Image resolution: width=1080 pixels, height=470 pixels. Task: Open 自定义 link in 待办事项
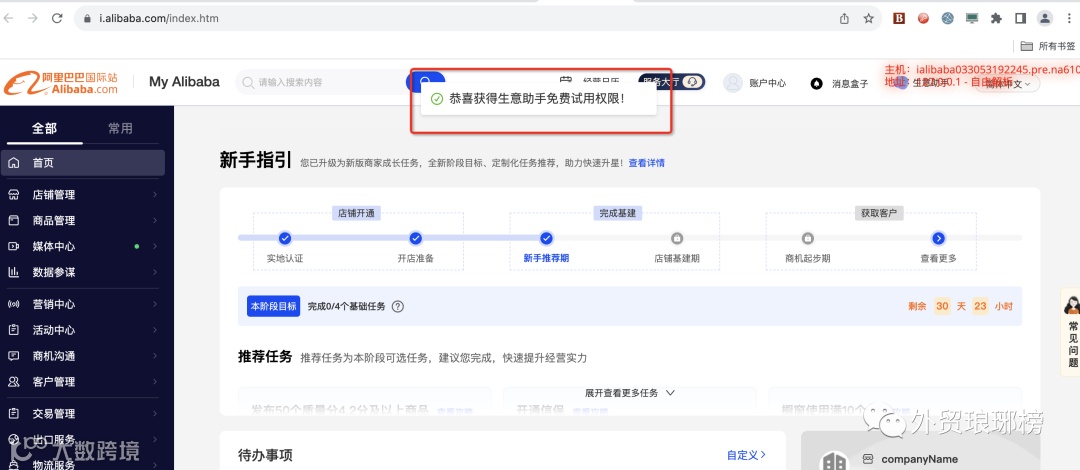tap(747, 455)
